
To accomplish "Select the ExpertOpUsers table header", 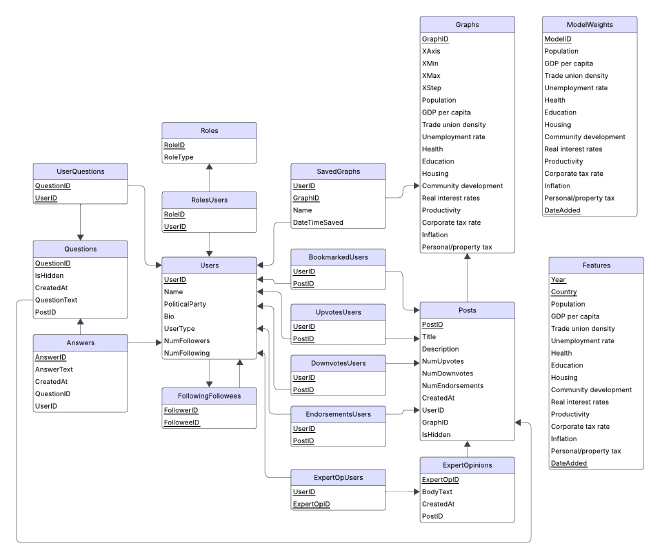I will 337,477.
